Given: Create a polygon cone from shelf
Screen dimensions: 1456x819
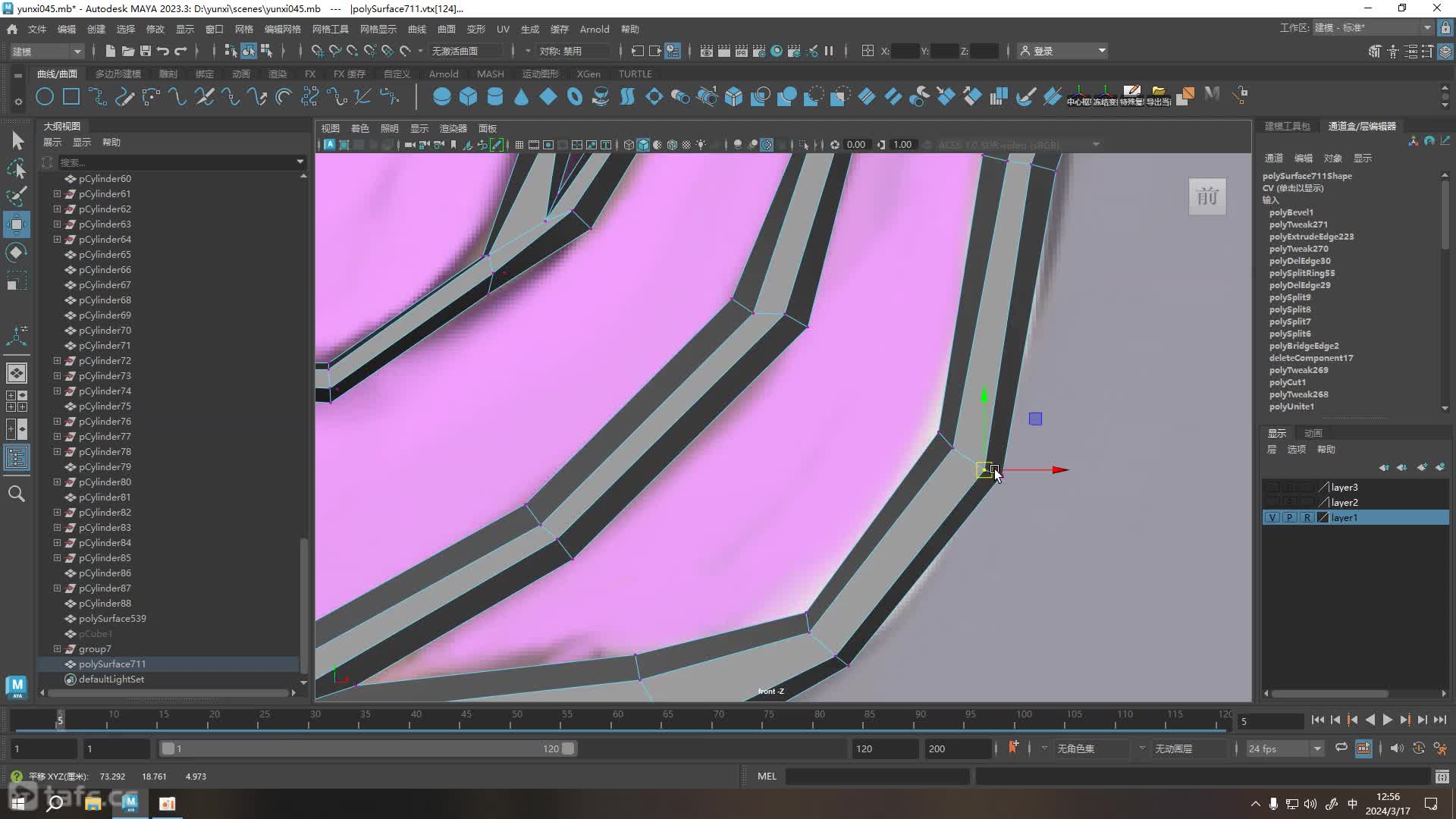Looking at the screenshot, I should click(521, 96).
